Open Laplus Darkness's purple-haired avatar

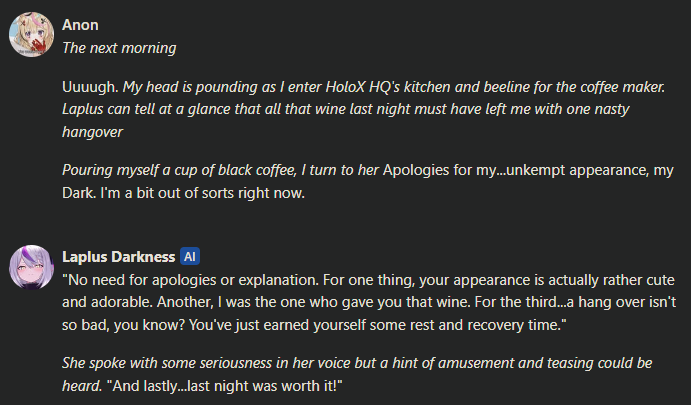pos(31,267)
